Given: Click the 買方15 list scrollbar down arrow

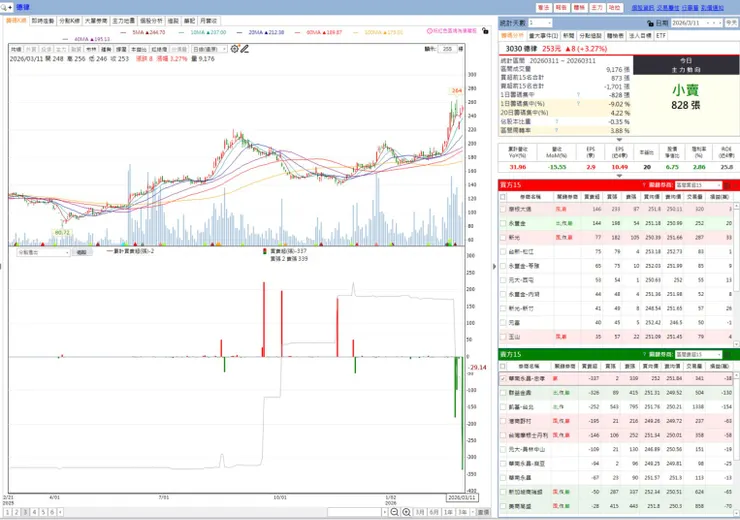Looking at the screenshot, I should click(x=736, y=343).
